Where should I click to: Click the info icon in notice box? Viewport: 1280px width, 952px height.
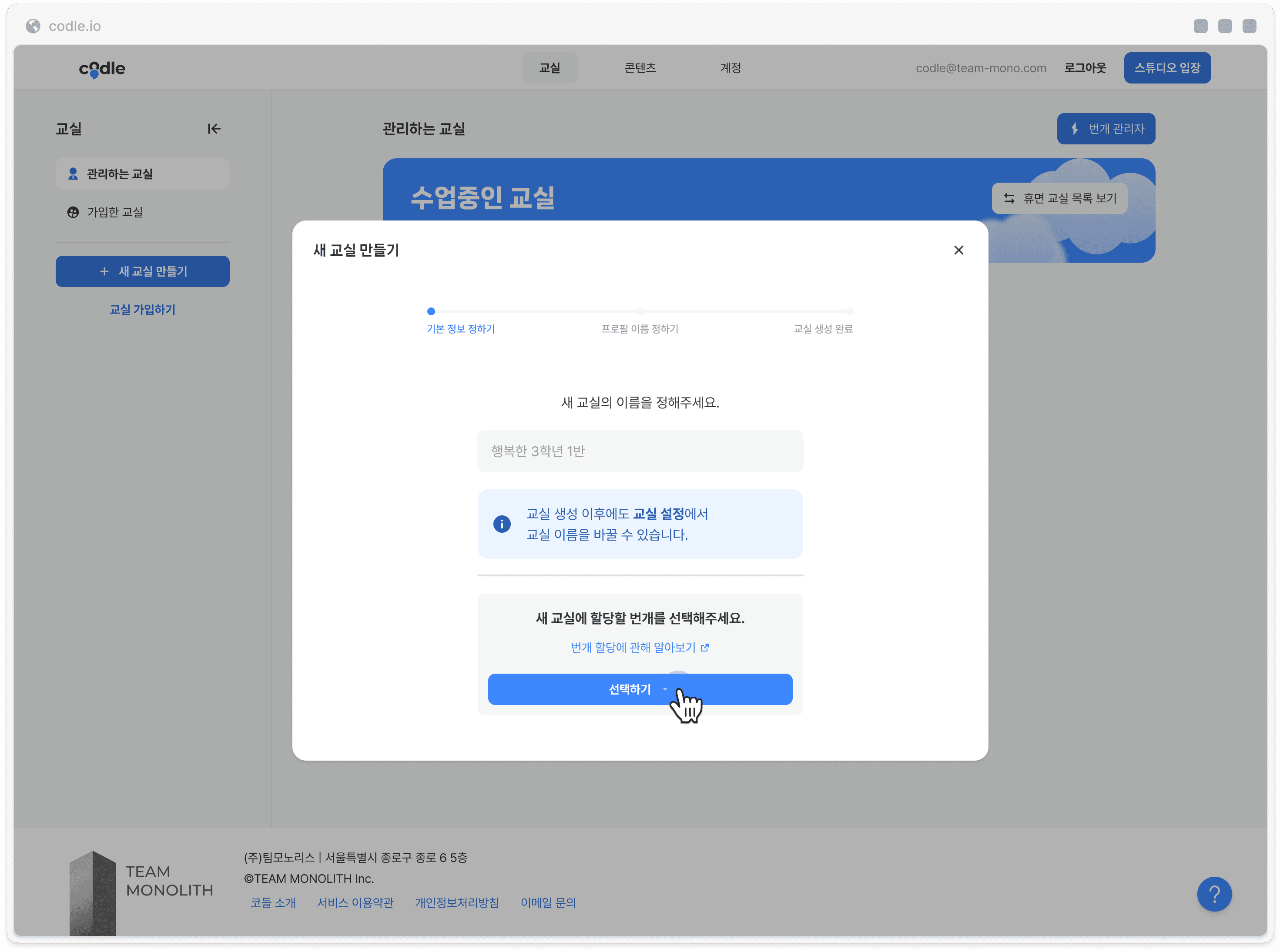502,524
